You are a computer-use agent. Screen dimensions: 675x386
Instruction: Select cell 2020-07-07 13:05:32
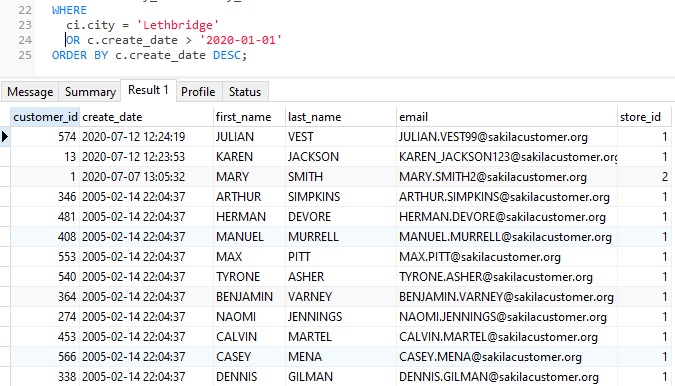[x=146, y=177]
